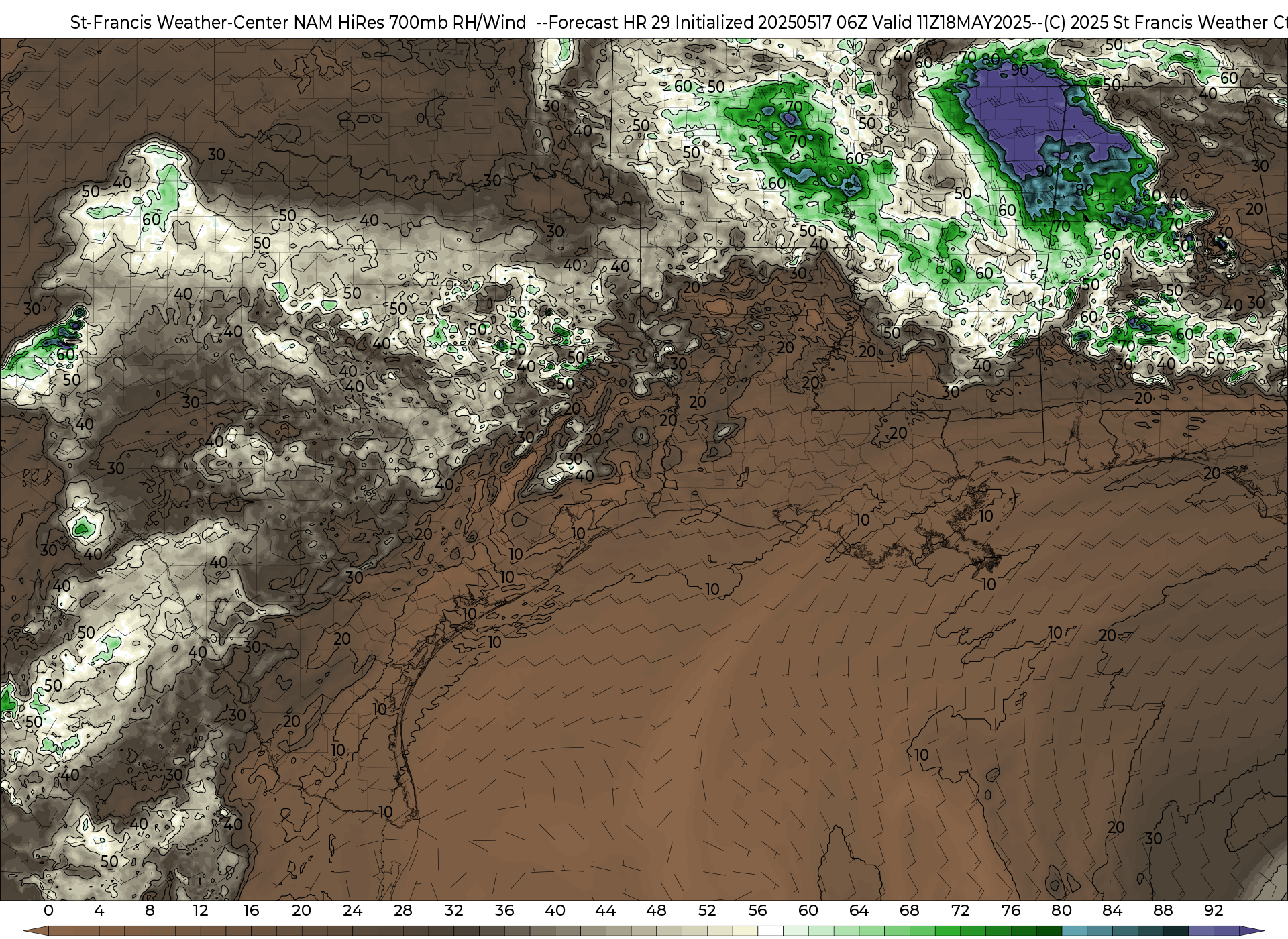Image resolution: width=1288 pixels, height=939 pixels.
Task: Click the colorbar label 28
Action: point(403,911)
